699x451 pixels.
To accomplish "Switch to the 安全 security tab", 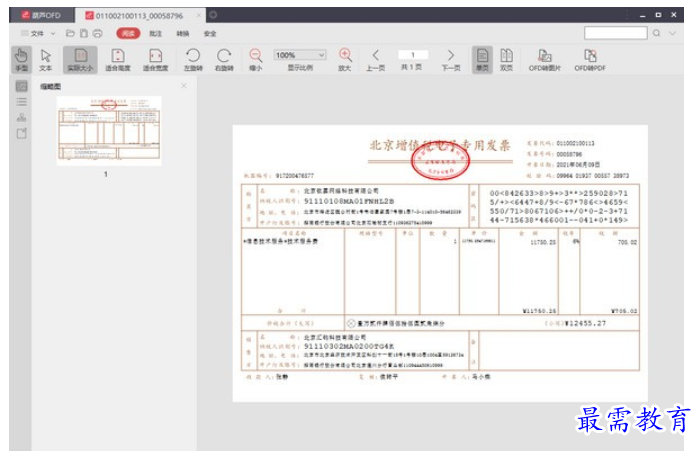I will [x=210, y=33].
